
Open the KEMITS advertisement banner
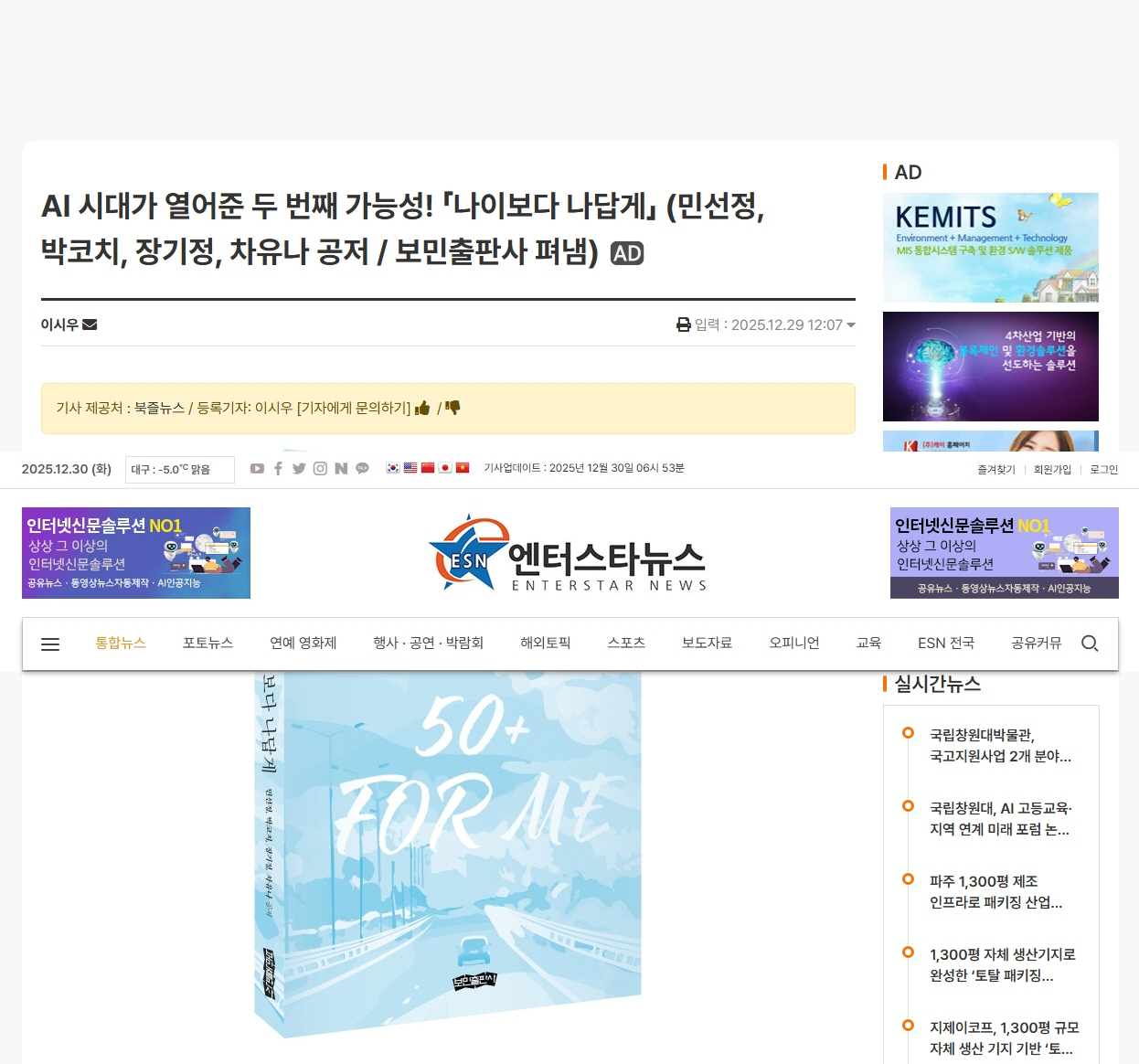pyautogui.click(x=991, y=248)
